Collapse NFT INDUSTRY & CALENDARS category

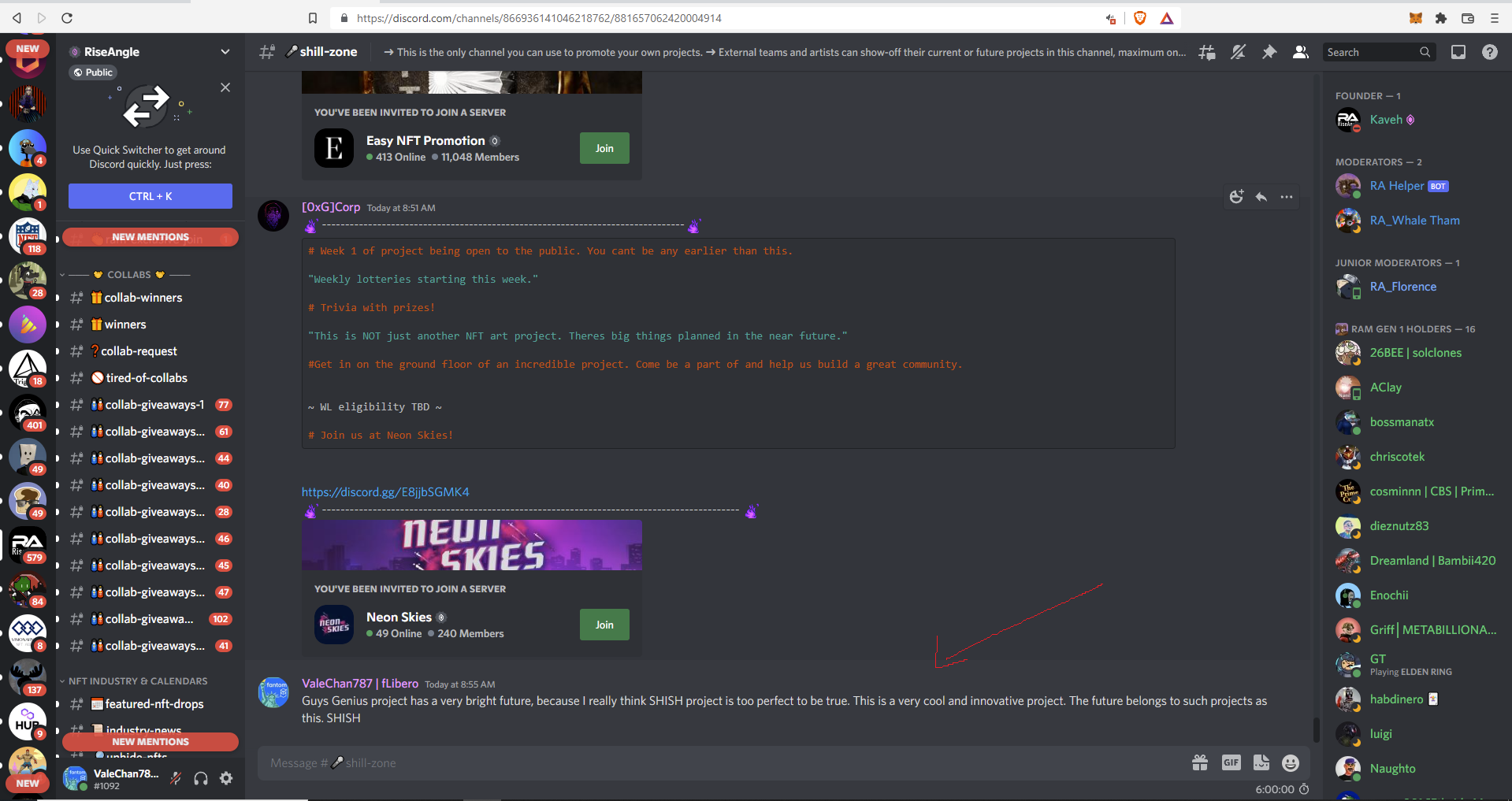(x=138, y=681)
